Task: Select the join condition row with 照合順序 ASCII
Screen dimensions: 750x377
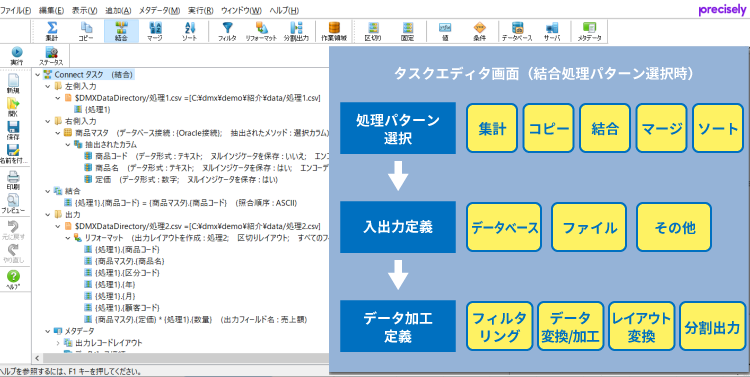Action: pos(180,203)
